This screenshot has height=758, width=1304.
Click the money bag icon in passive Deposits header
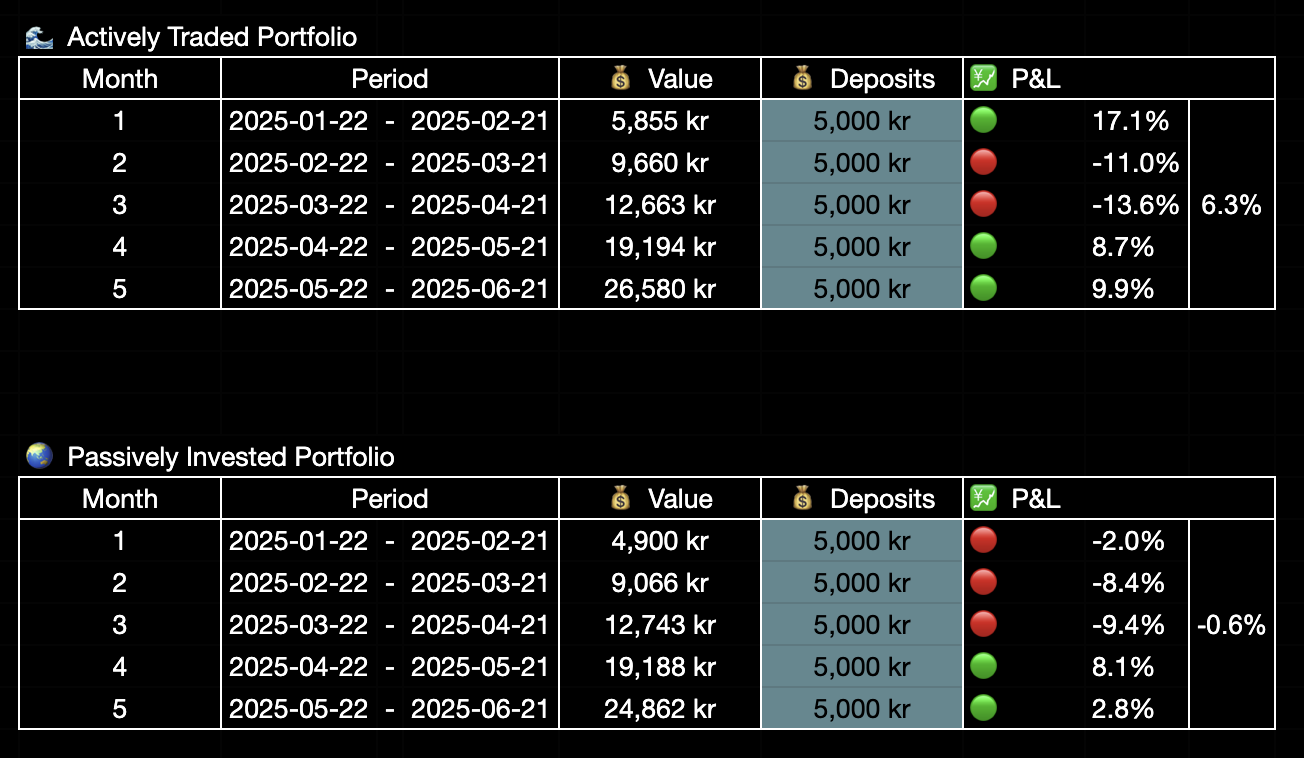point(803,498)
